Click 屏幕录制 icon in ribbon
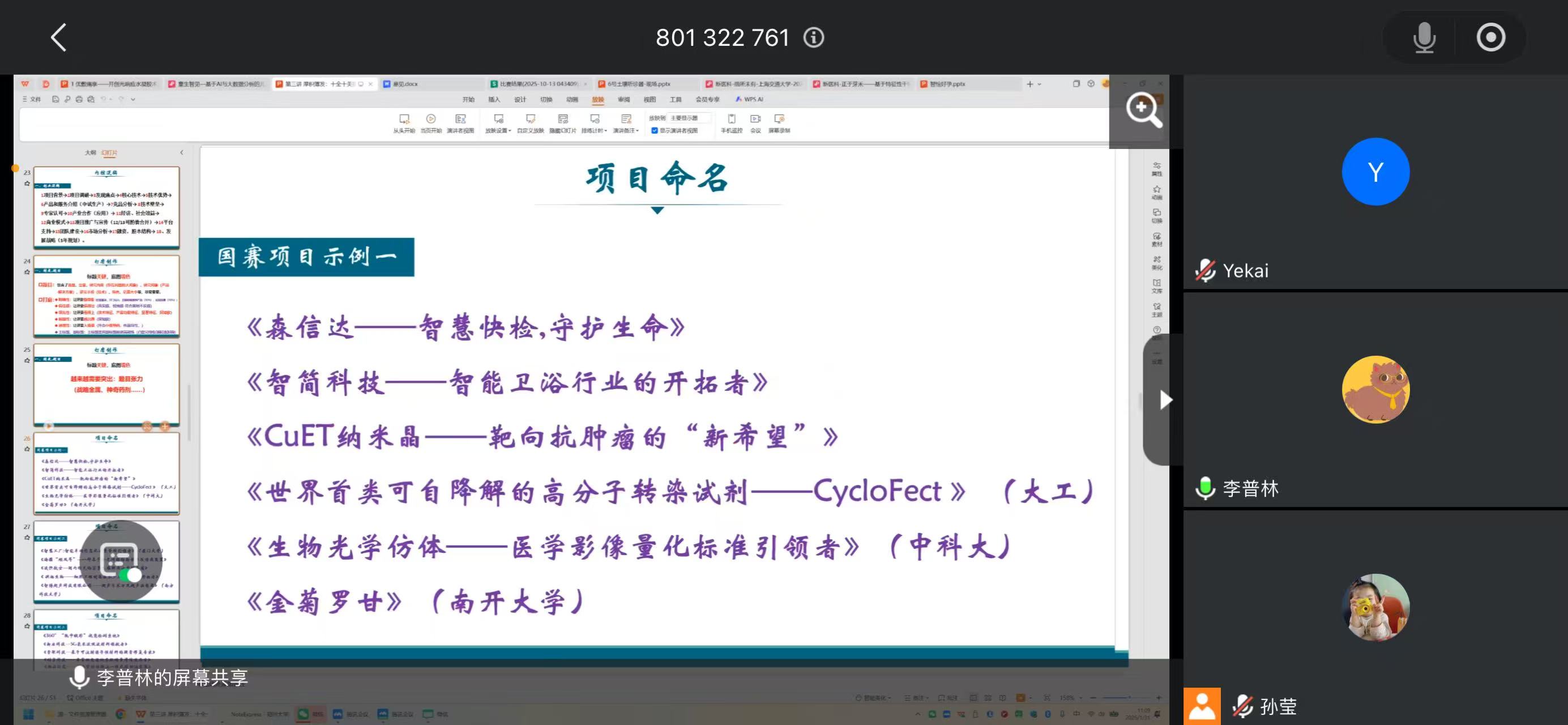Image resolution: width=1568 pixels, height=725 pixels. 779,120
